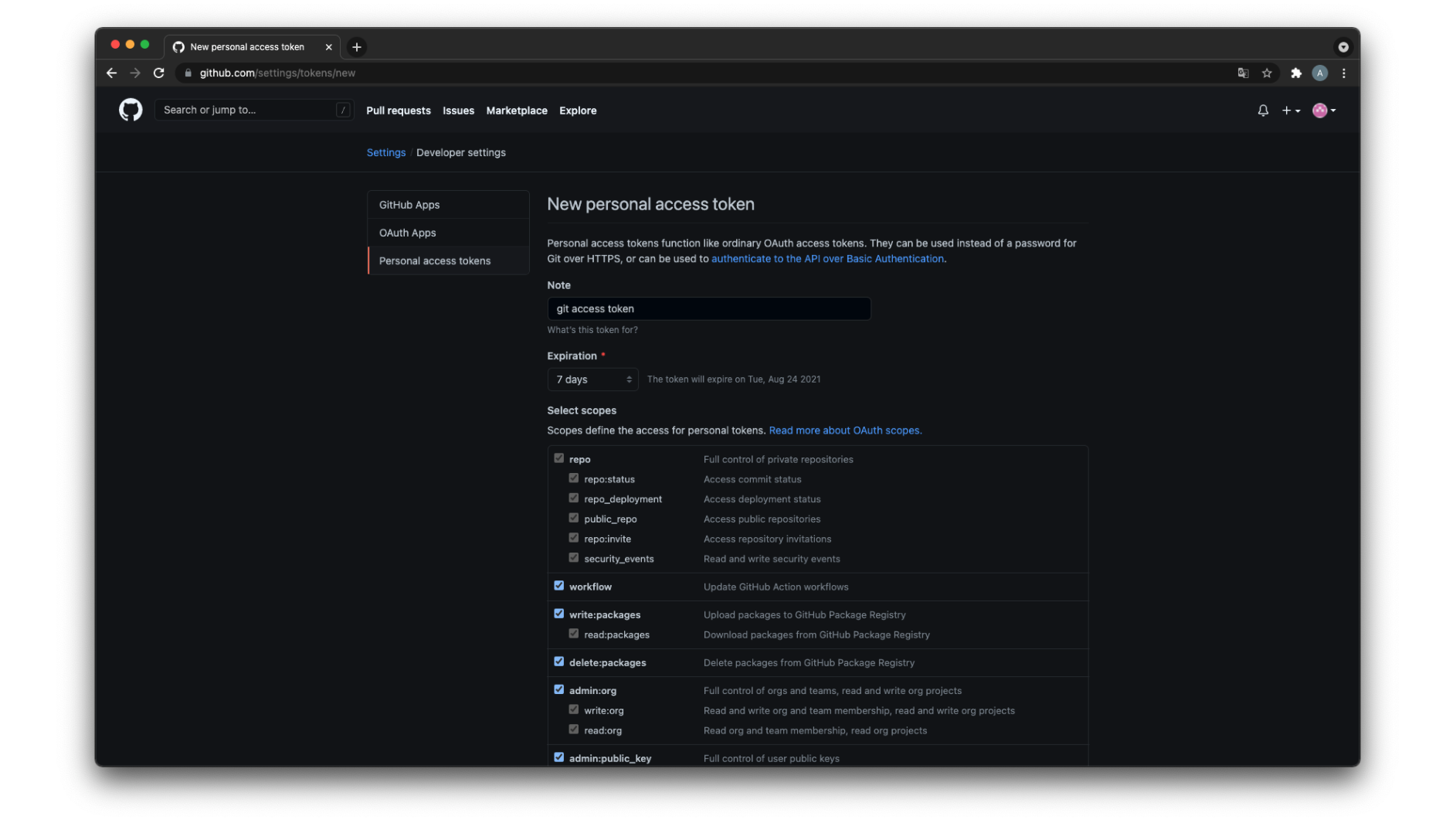Click 'Delete packages from GitHub Package Registry' text
Viewport: 1456px width, 820px height.
tap(809, 662)
